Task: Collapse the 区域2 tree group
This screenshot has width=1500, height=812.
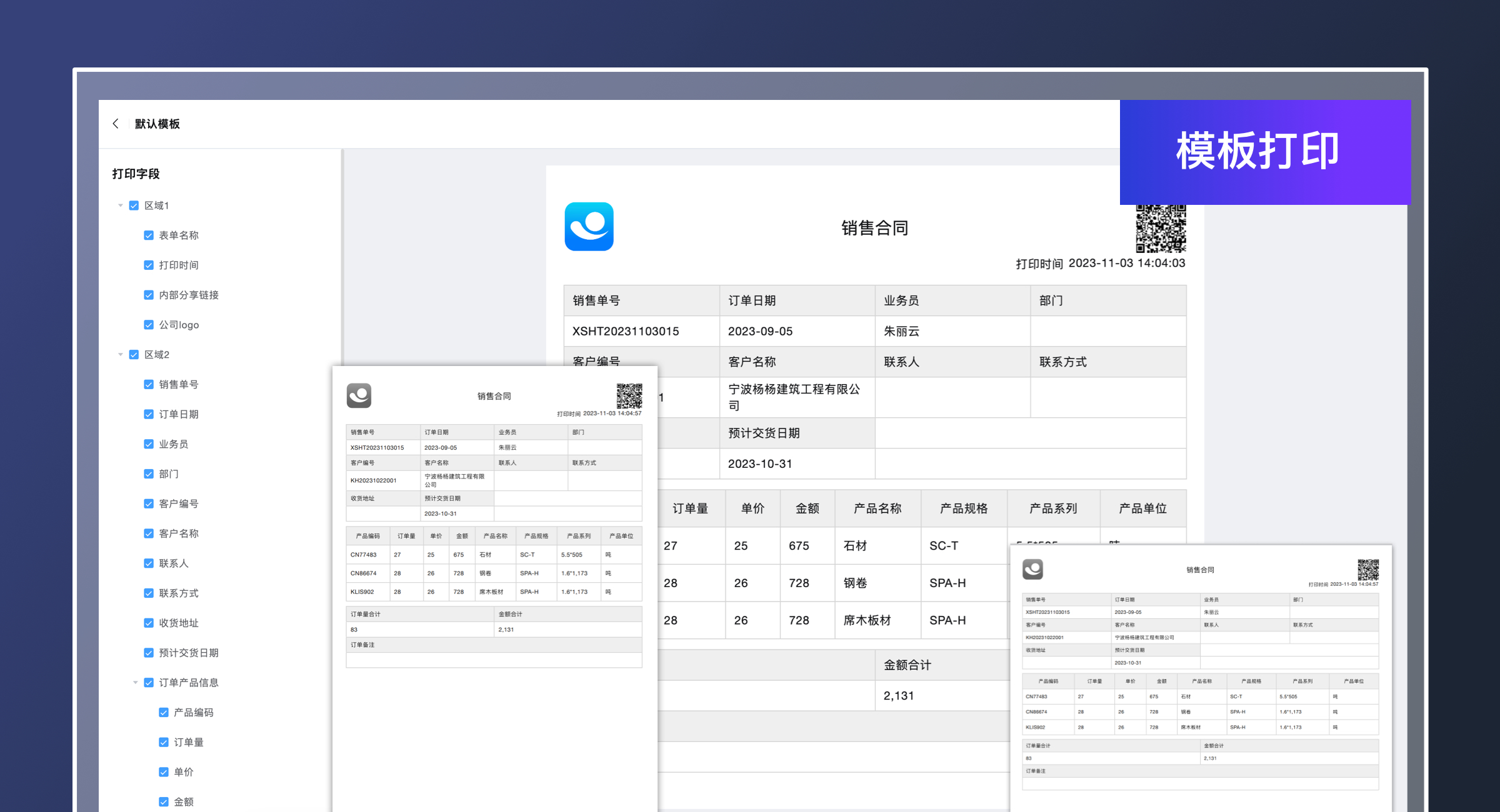Action: [120, 355]
